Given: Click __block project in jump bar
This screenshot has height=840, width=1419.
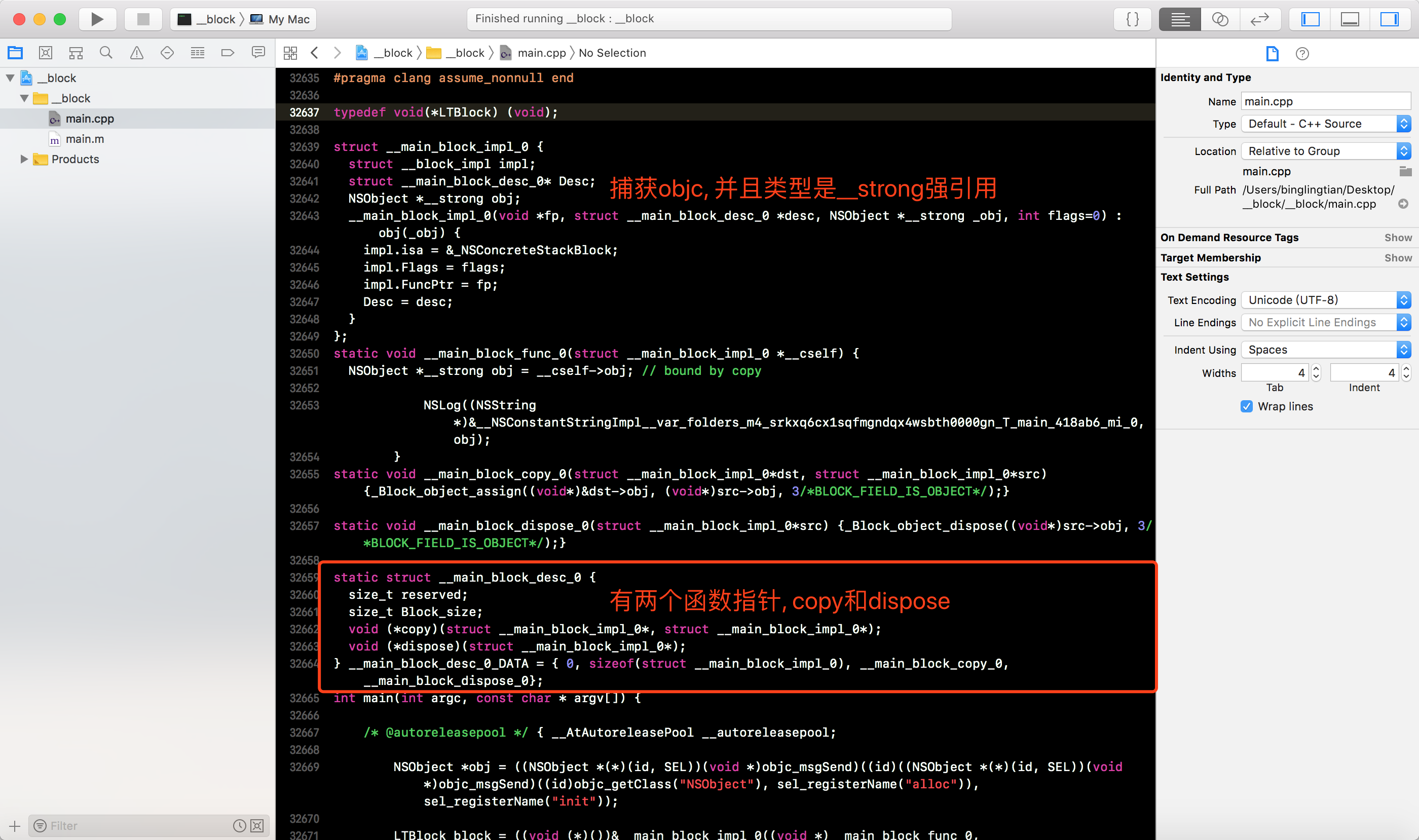Looking at the screenshot, I should (385, 53).
